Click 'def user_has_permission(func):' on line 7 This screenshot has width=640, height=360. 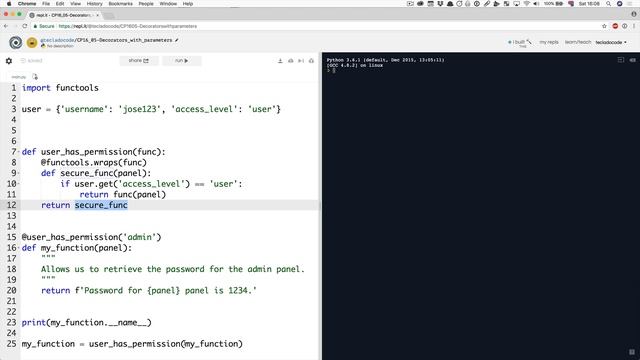(x=93, y=152)
